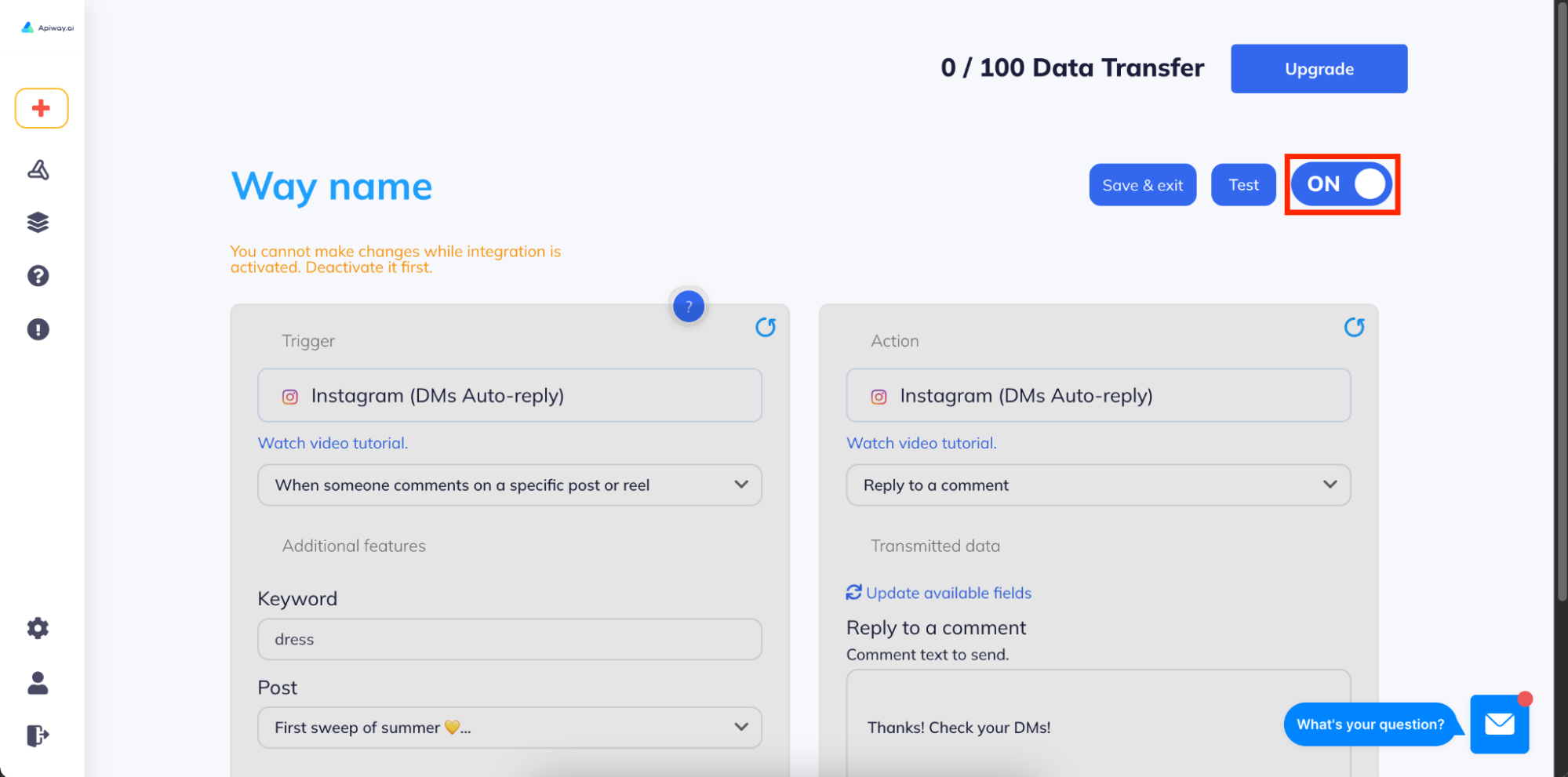Click the red plus create-new button
Image resolution: width=1568 pixels, height=777 pixels.
pyautogui.click(x=42, y=108)
